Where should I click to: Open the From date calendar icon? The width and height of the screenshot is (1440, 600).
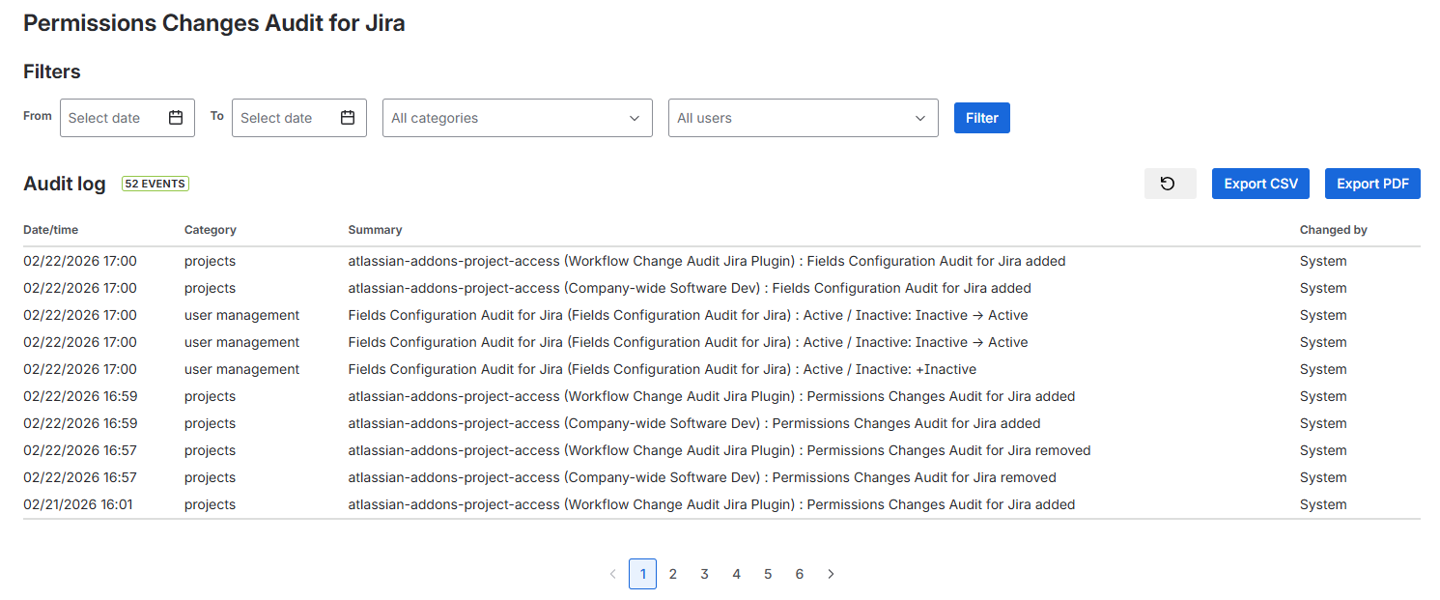click(176, 118)
